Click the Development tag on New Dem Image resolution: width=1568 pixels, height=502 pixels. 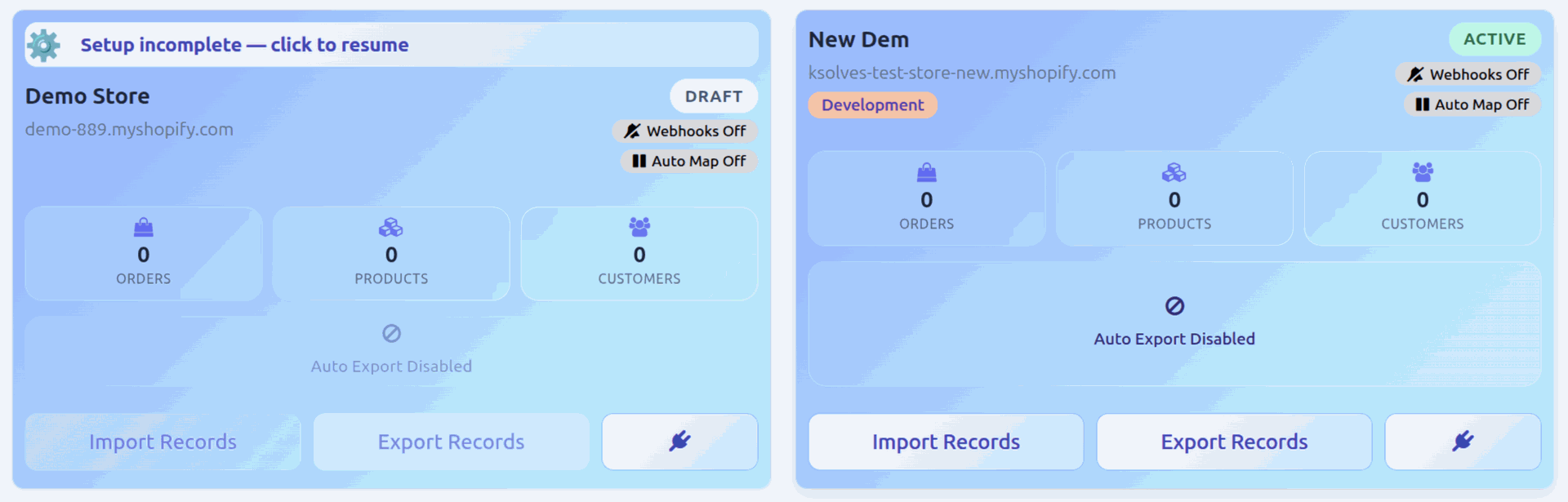[x=873, y=105]
